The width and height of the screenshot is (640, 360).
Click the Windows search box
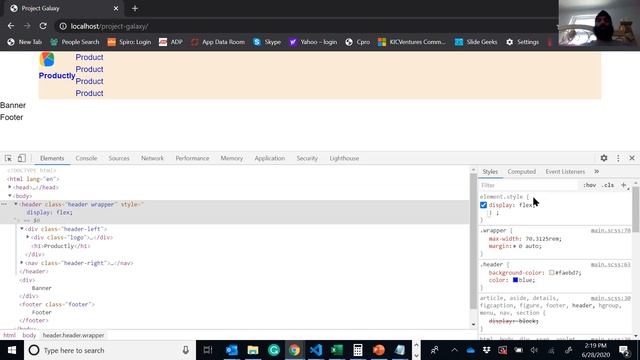[109, 350]
